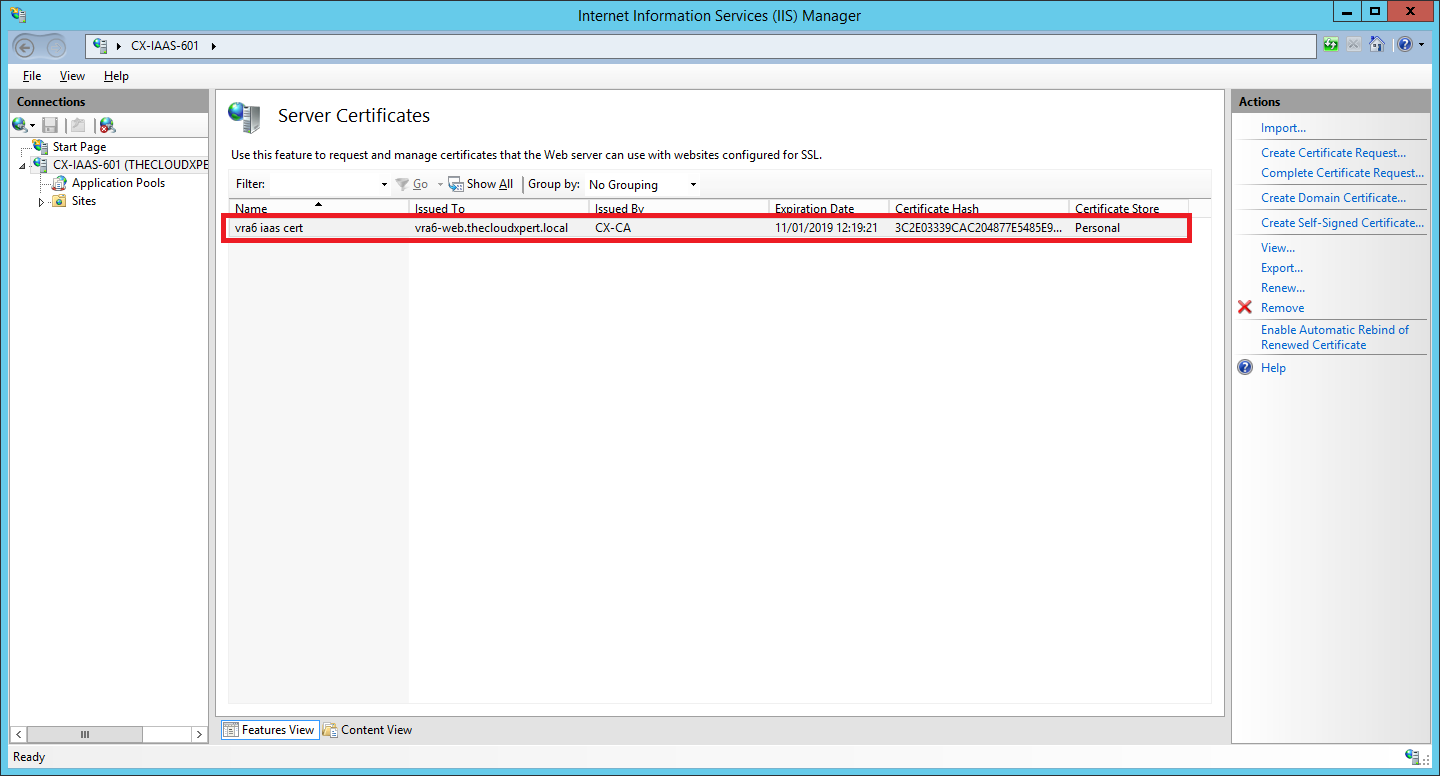The image size is (1440, 776).
Task: Click the back navigation arrow
Action: pos(27,46)
